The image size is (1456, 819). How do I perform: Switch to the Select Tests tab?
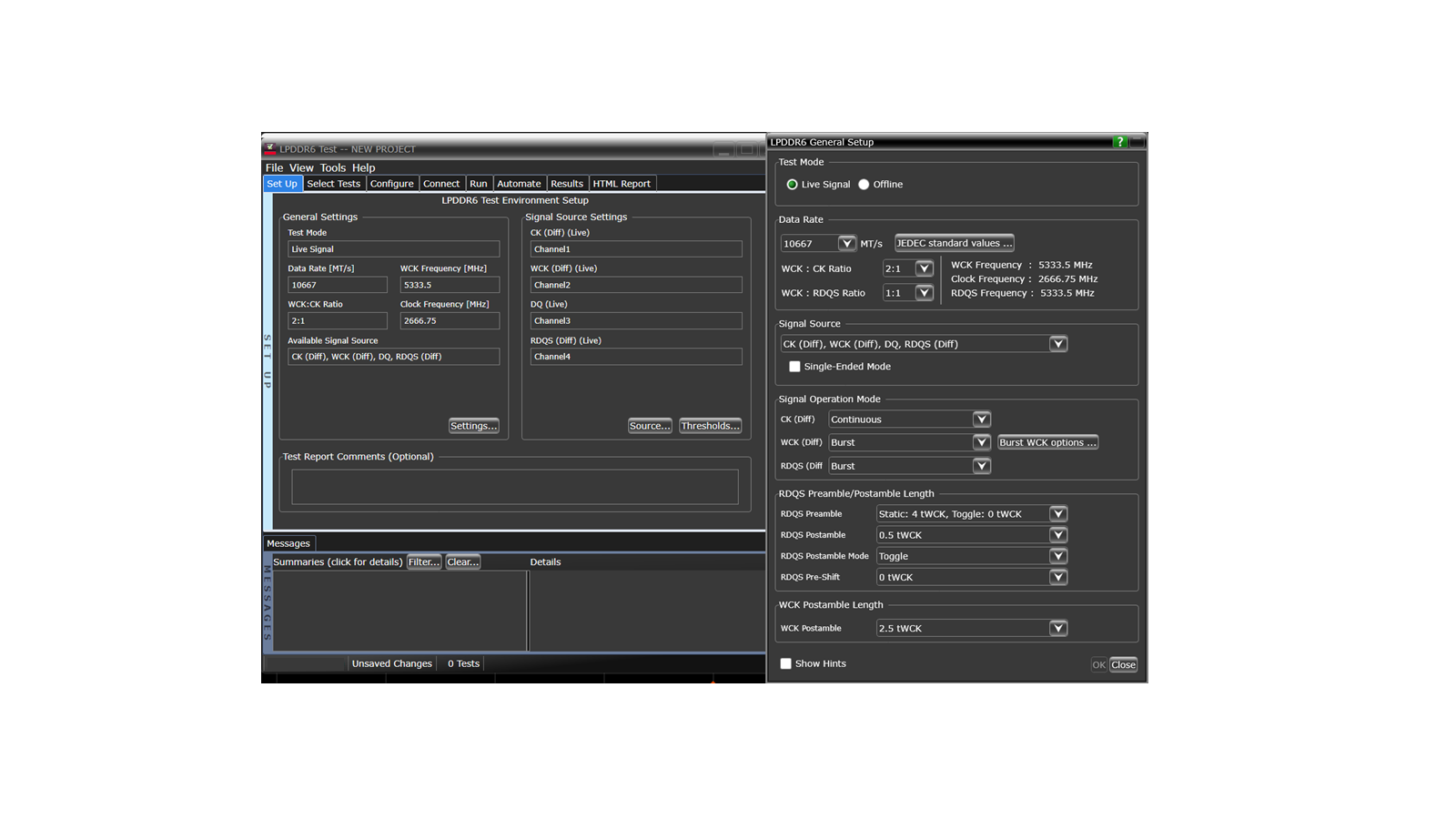(x=333, y=183)
